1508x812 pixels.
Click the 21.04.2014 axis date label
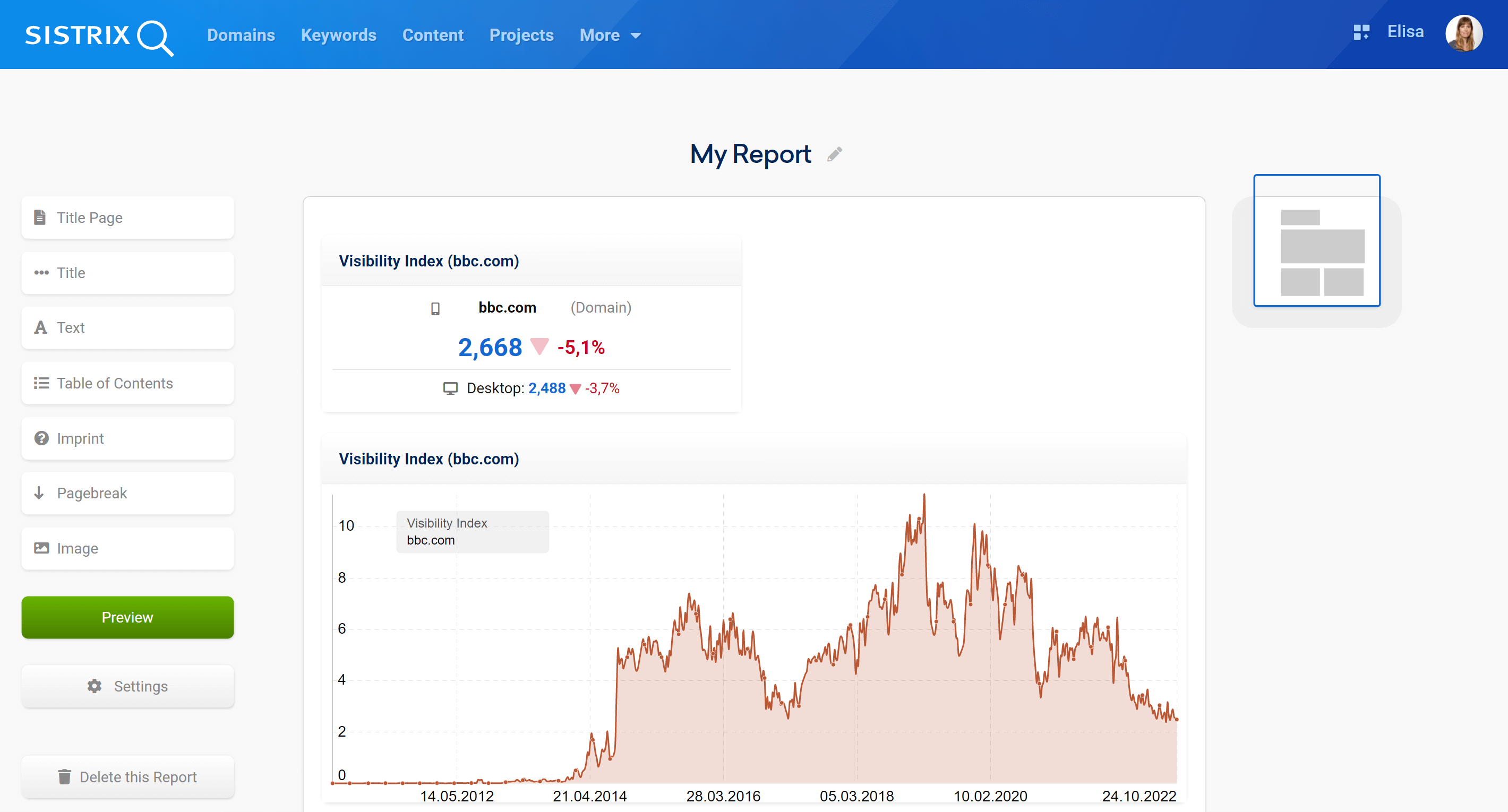[589, 796]
